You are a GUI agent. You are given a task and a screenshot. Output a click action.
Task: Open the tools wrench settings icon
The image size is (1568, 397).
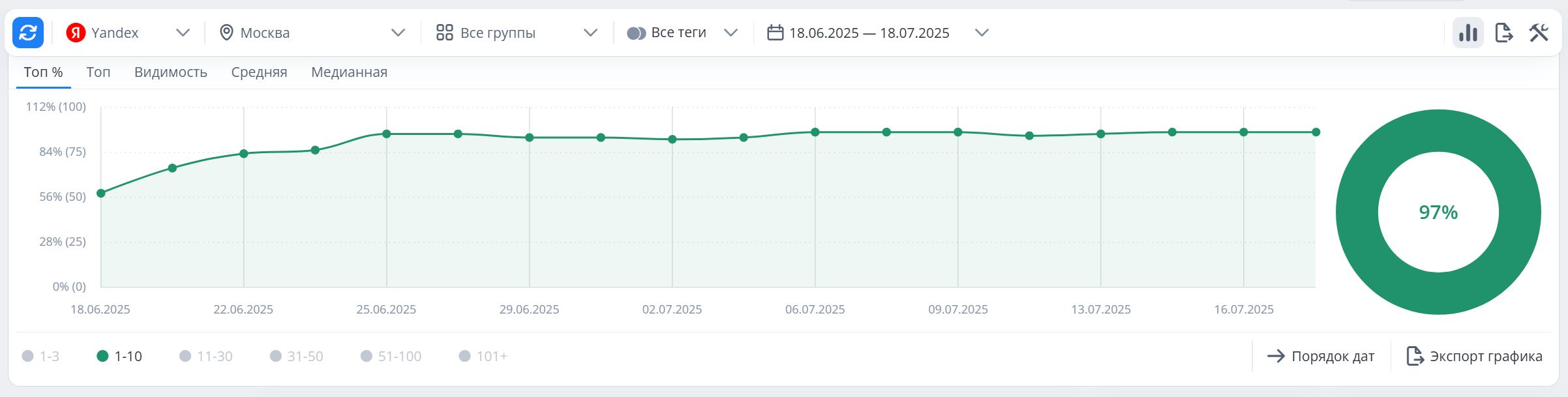(1539, 33)
